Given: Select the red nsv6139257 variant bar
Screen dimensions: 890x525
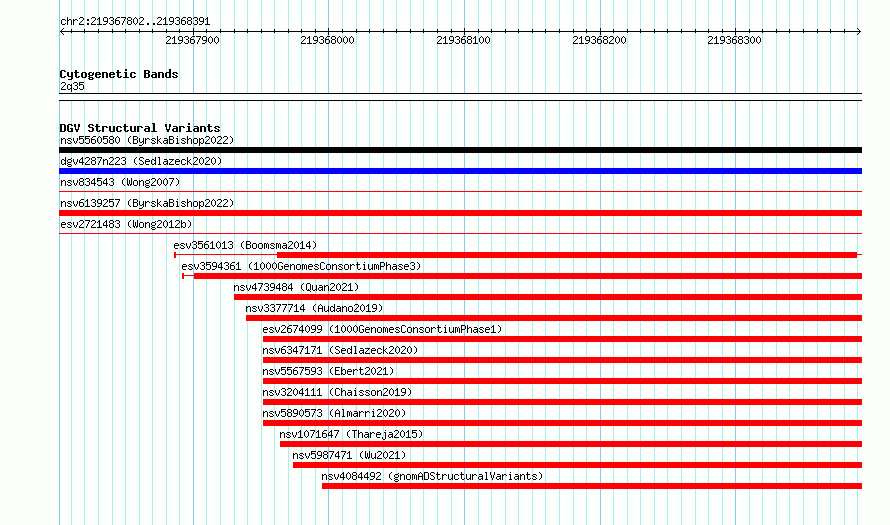Looking at the screenshot, I should [460, 213].
